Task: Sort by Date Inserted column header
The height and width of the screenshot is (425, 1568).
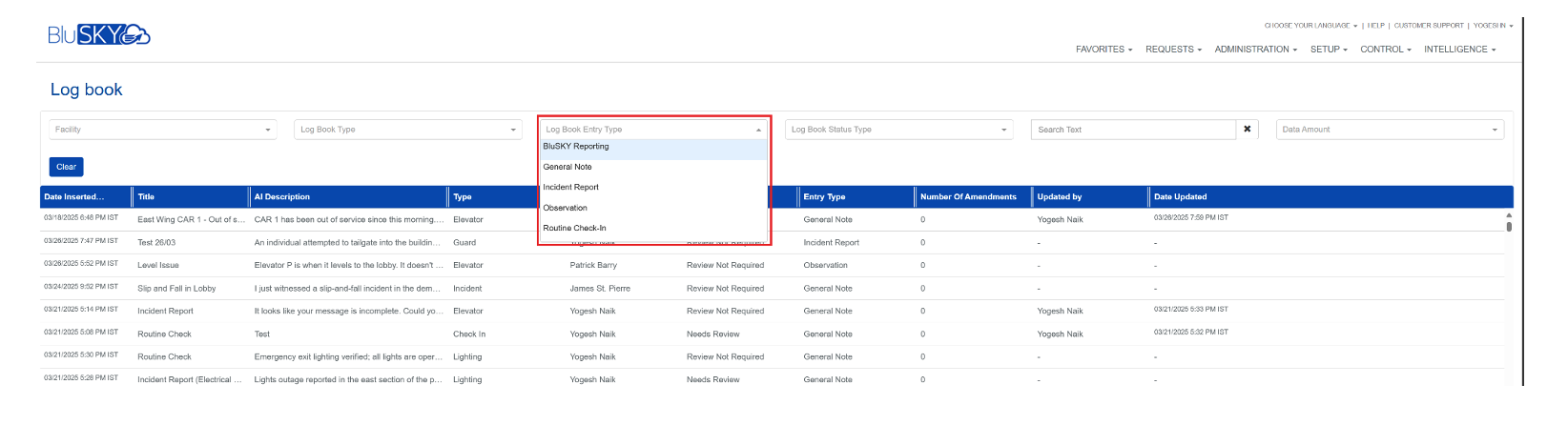Action: tap(74, 197)
